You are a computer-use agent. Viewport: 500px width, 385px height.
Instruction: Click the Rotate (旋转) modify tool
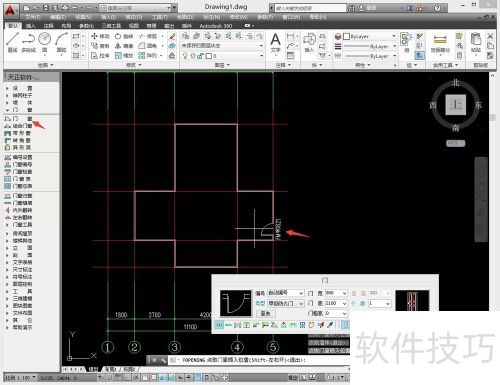[x=124, y=36]
